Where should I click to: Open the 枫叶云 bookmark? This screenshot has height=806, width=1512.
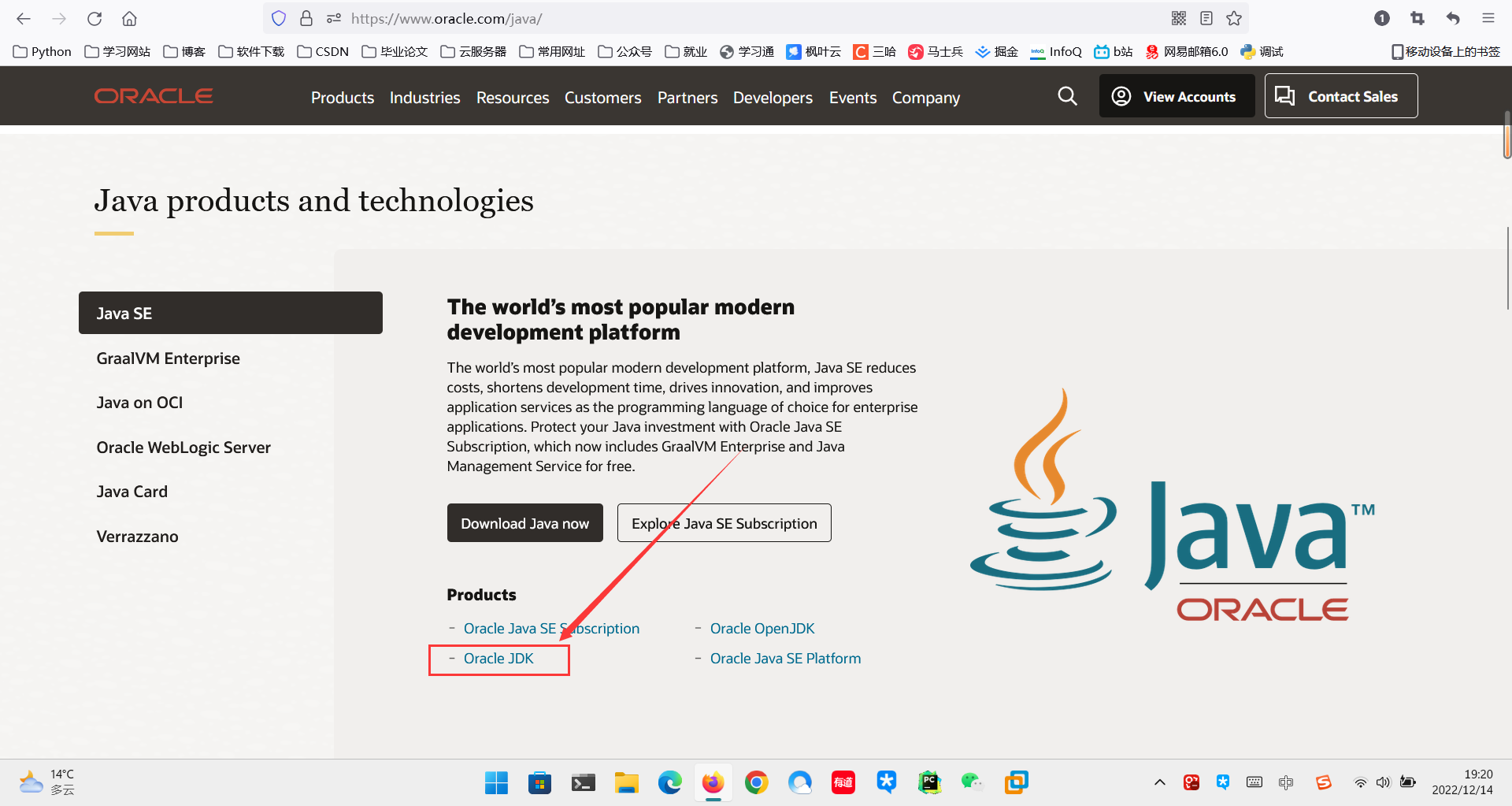coord(813,51)
